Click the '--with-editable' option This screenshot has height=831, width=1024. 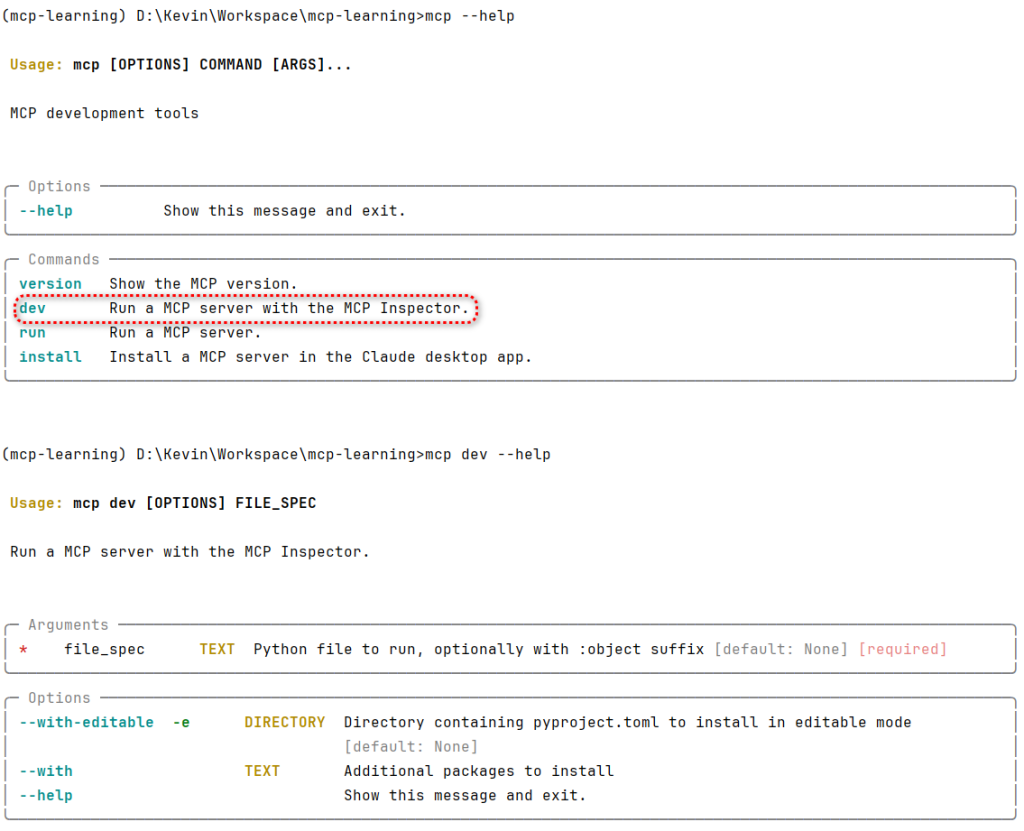86,723
